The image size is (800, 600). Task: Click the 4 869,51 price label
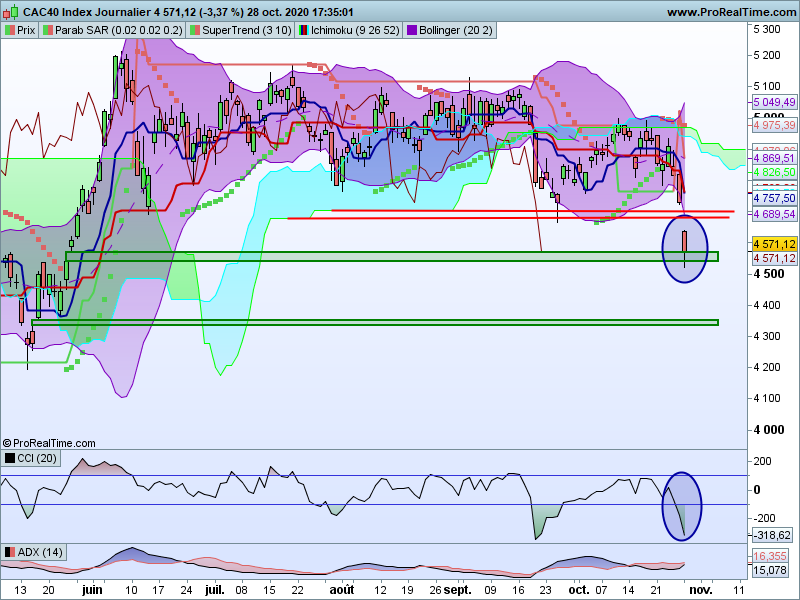(774, 158)
